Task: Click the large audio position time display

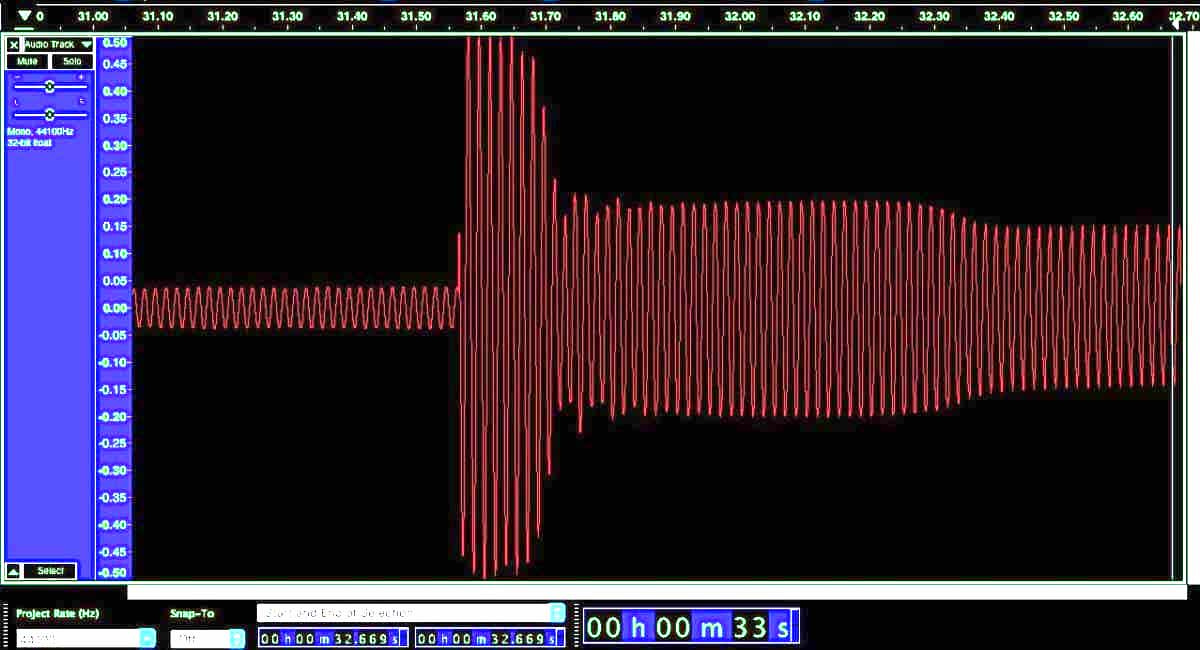Action: click(690, 628)
